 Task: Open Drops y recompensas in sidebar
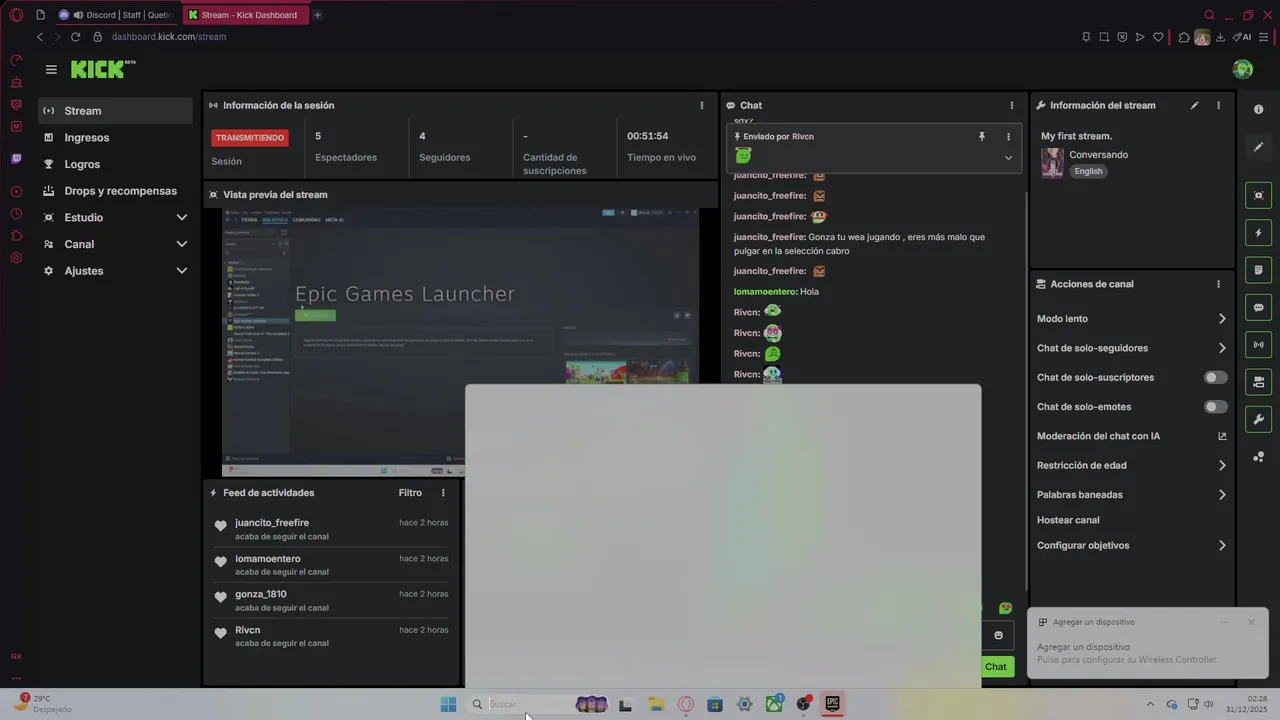point(115,191)
